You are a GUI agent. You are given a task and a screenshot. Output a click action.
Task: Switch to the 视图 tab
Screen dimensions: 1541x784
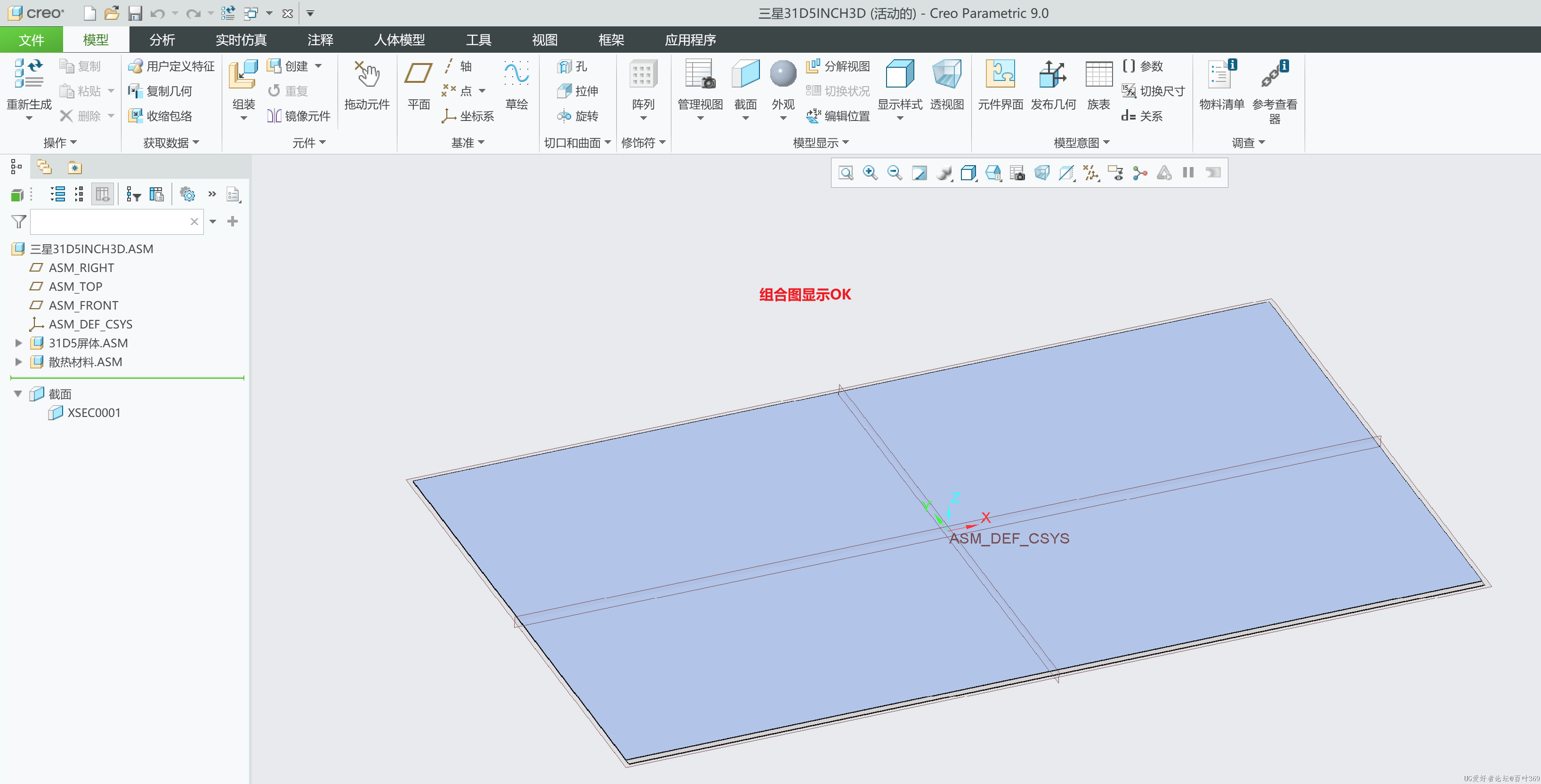click(x=544, y=40)
